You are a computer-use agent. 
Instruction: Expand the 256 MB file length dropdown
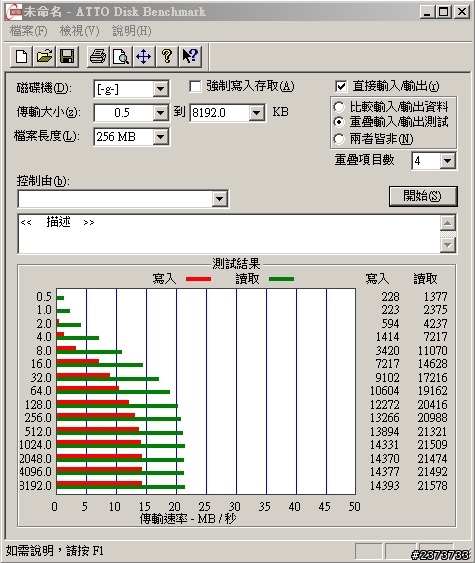click(160, 137)
